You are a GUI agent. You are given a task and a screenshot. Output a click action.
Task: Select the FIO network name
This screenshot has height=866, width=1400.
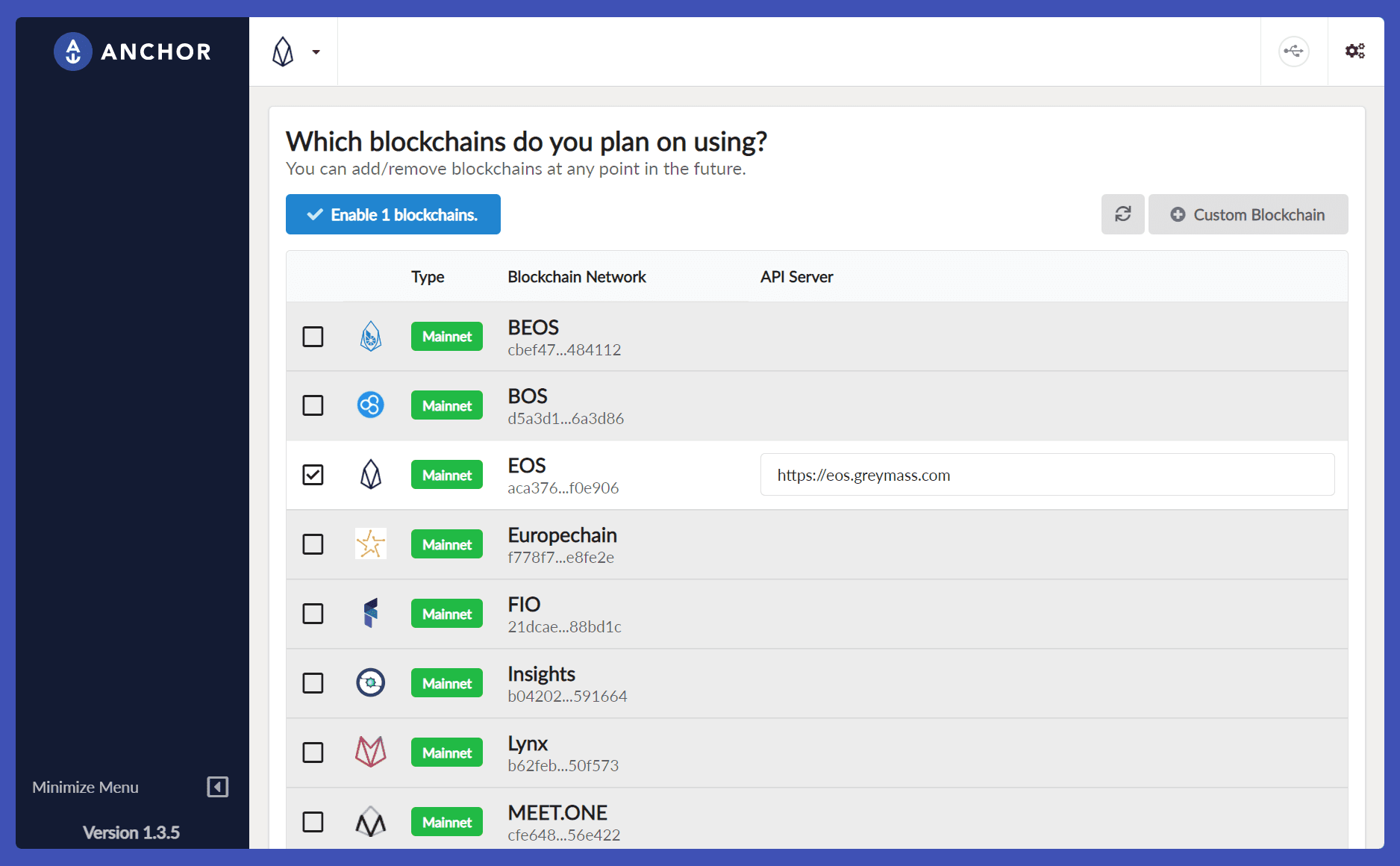524,604
